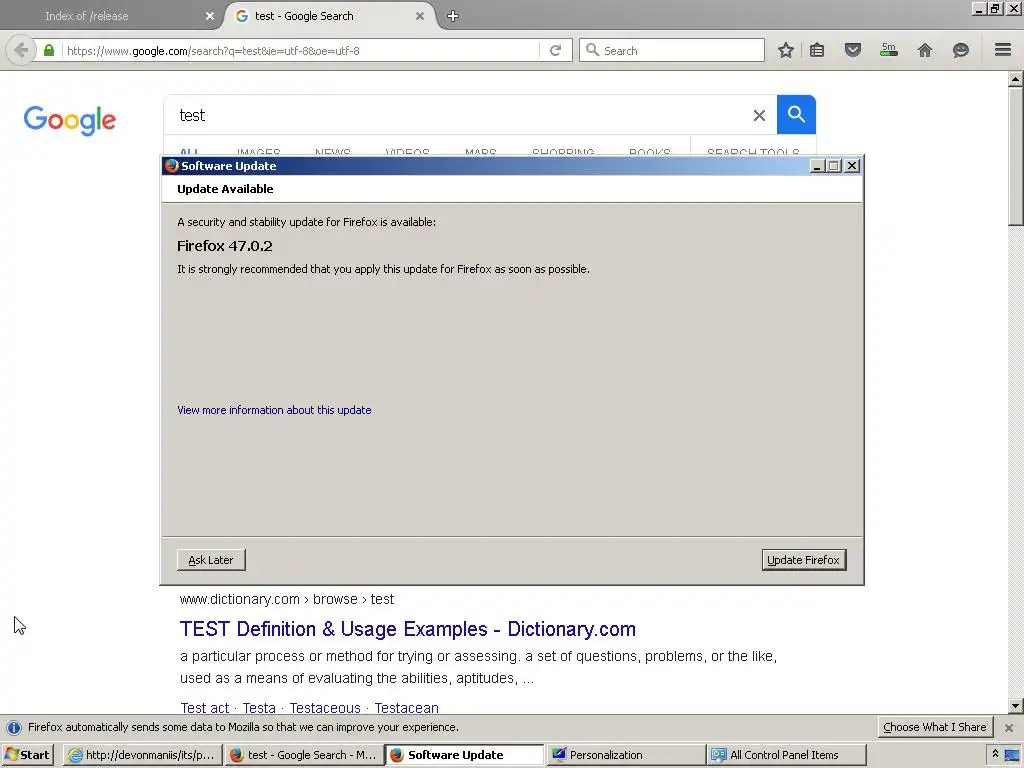1024x768 pixels.
Task: Minimize the Software Update dialog
Action: (816, 166)
